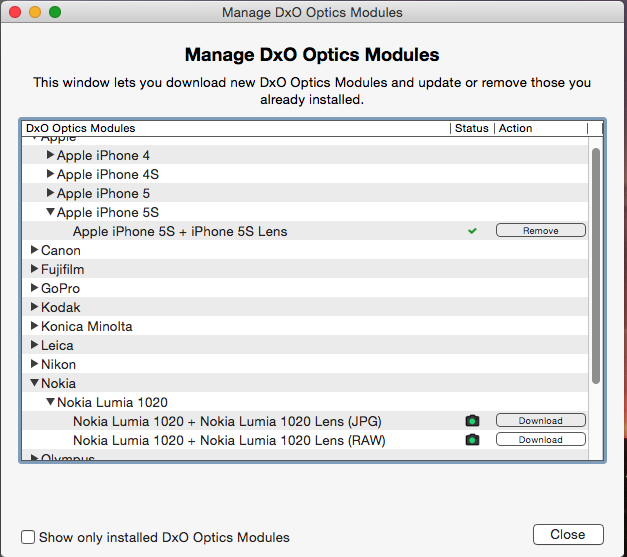Select the Canon row label
This screenshot has height=557, width=627.
click(61, 250)
